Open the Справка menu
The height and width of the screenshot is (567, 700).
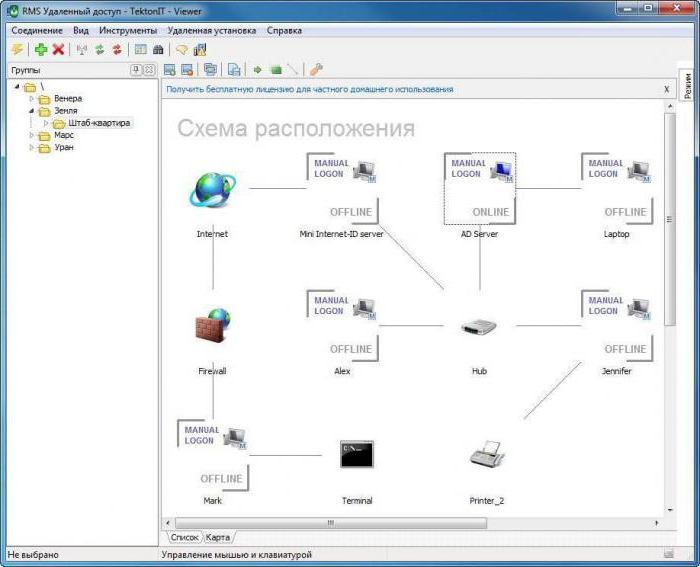pyautogui.click(x=284, y=30)
